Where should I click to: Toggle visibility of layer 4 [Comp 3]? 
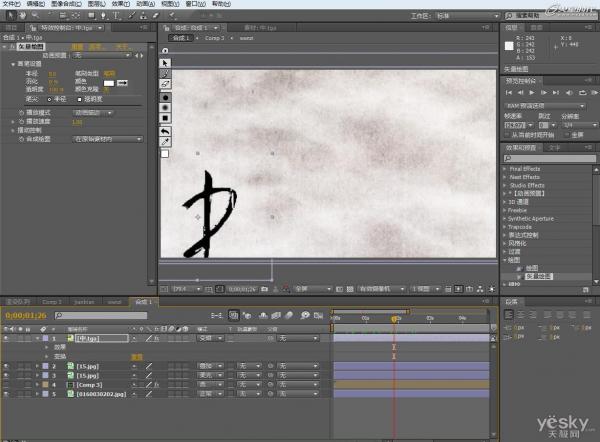[6, 385]
